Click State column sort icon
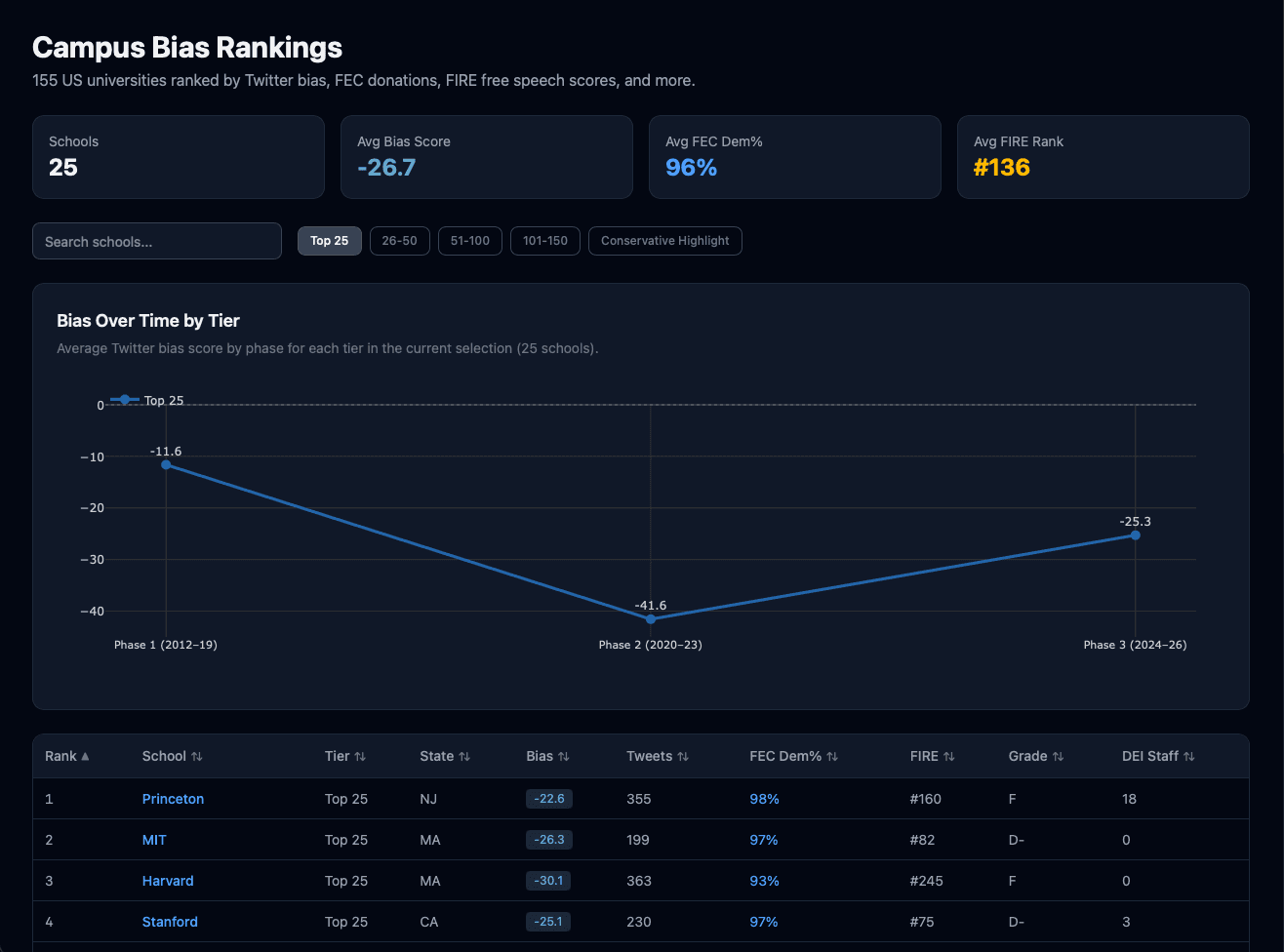This screenshot has width=1284, height=952. [x=464, y=757]
